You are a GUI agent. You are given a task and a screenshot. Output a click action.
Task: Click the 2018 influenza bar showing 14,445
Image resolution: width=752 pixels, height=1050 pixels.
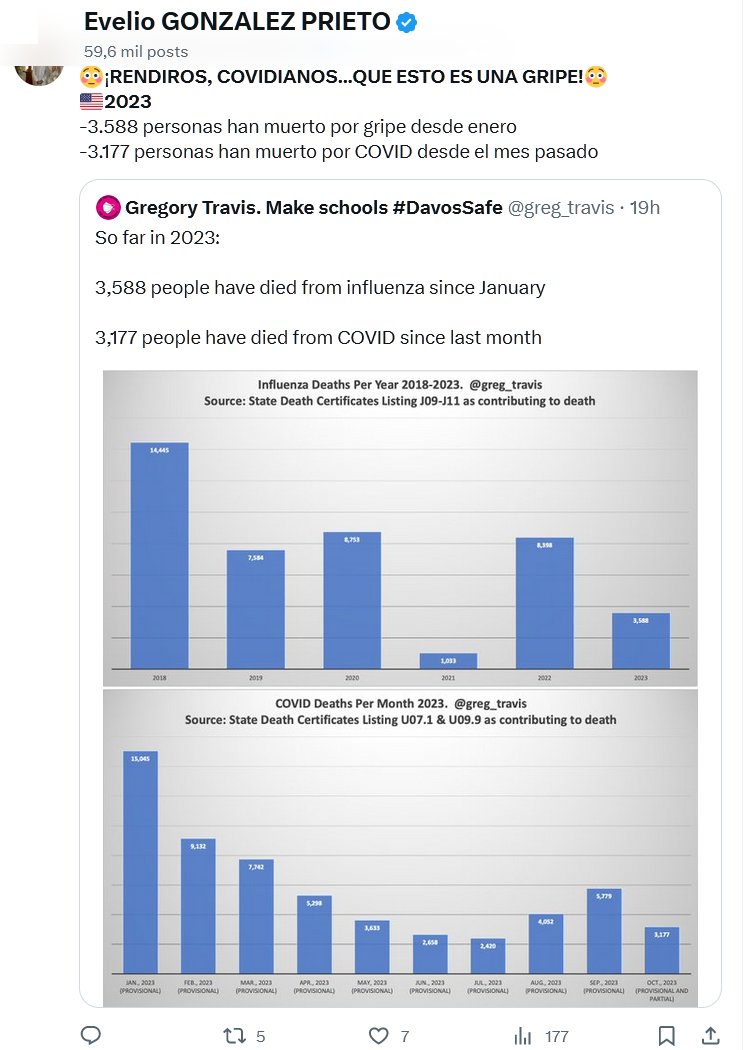[x=160, y=555]
